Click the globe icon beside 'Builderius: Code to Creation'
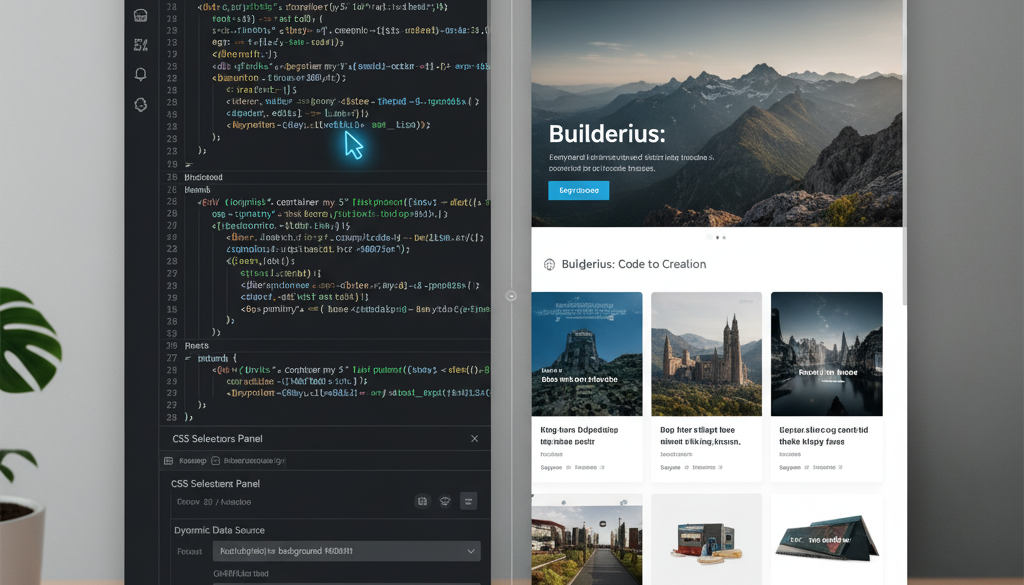The image size is (1024, 585). [550, 264]
